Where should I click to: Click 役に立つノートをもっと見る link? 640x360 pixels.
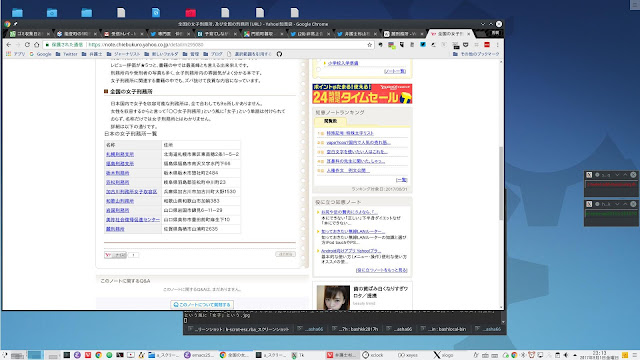[382, 270]
